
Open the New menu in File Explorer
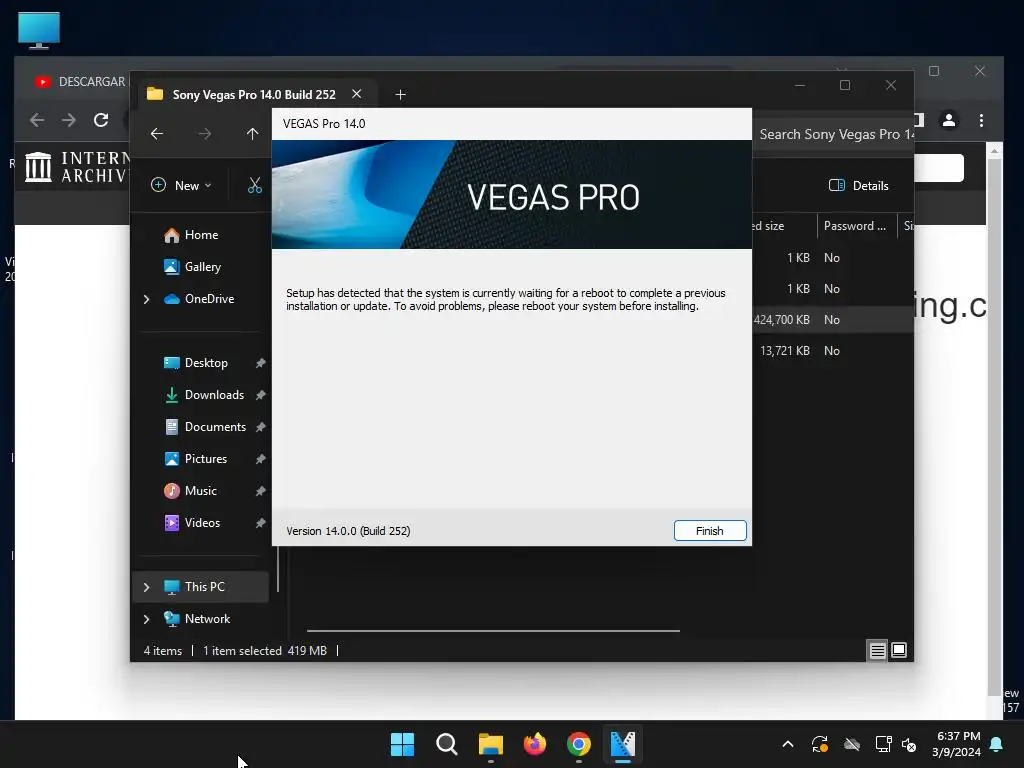point(182,185)
